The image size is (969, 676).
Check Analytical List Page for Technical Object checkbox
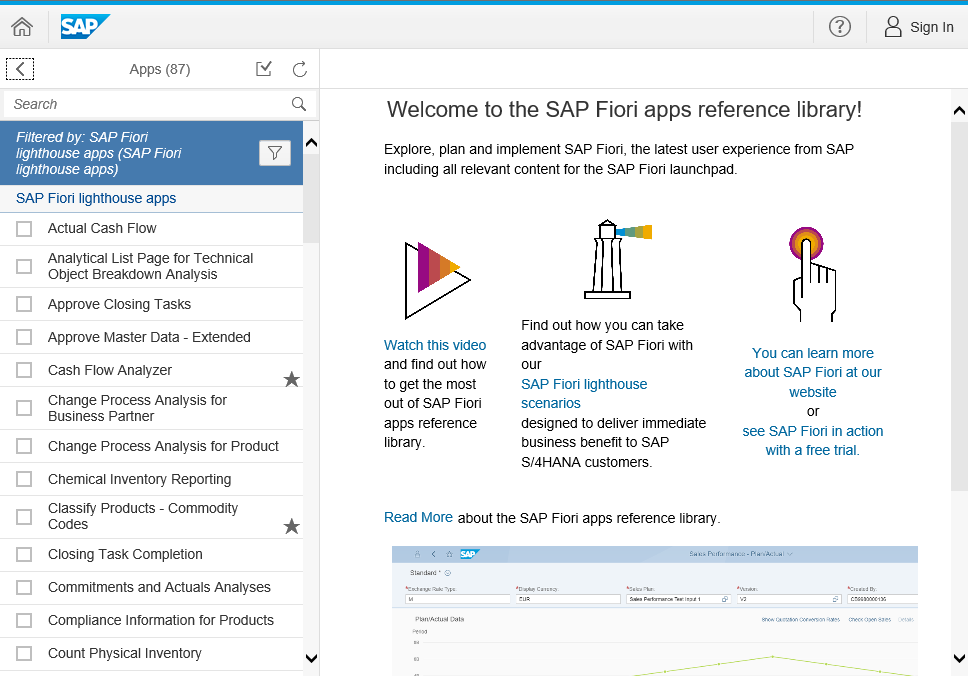click(24, 266)
